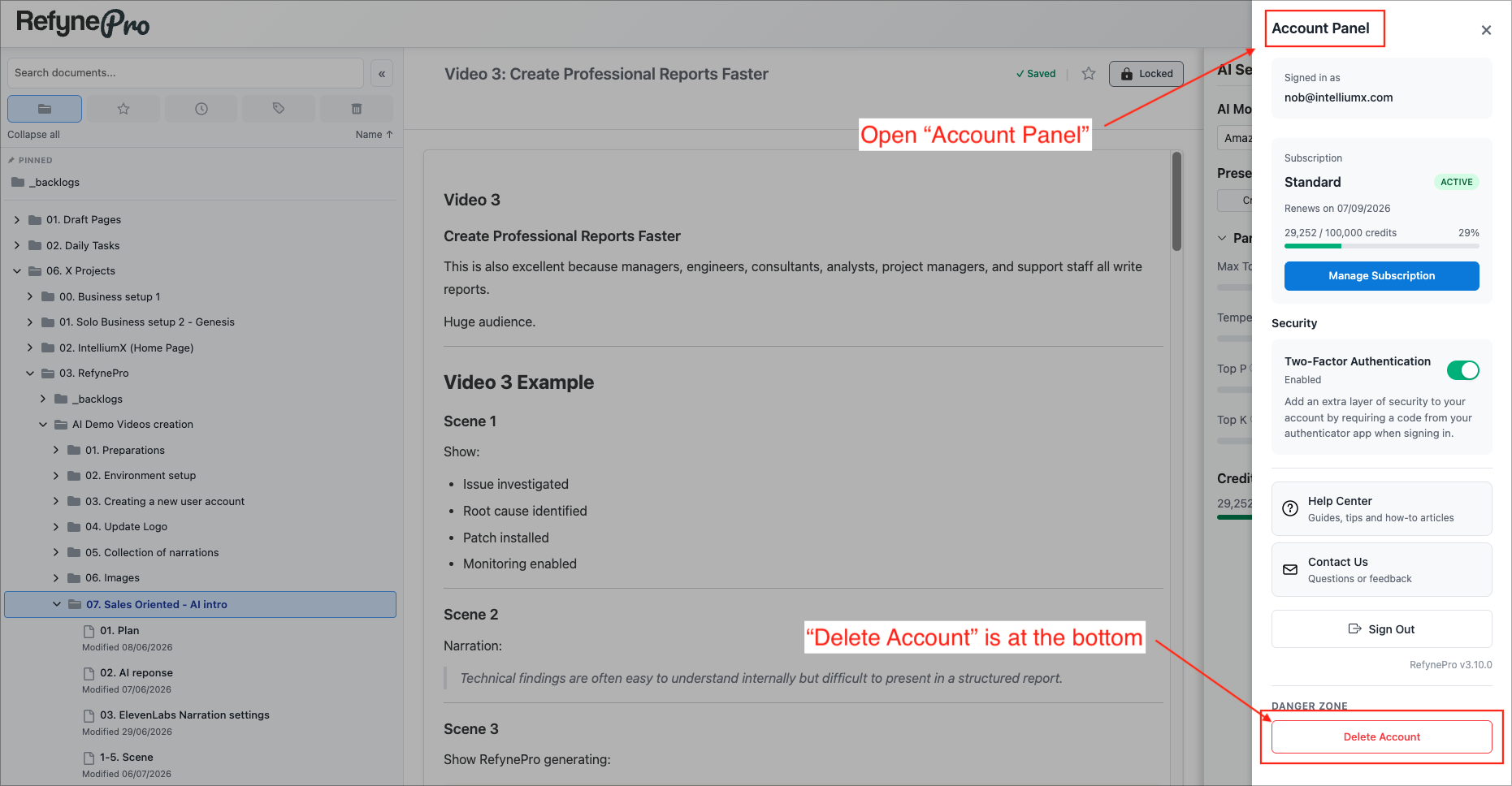Collapse the 06. X Projects folder
1512x786 pixels.
[17, 271]
